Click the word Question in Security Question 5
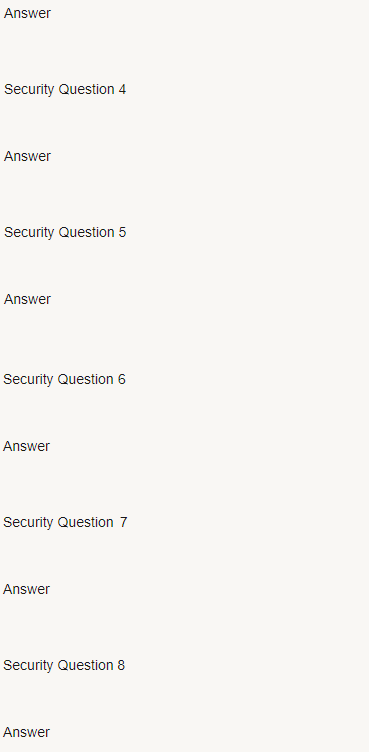The width and height of the screenshot is (369, 752). click(x=86, y=232)
